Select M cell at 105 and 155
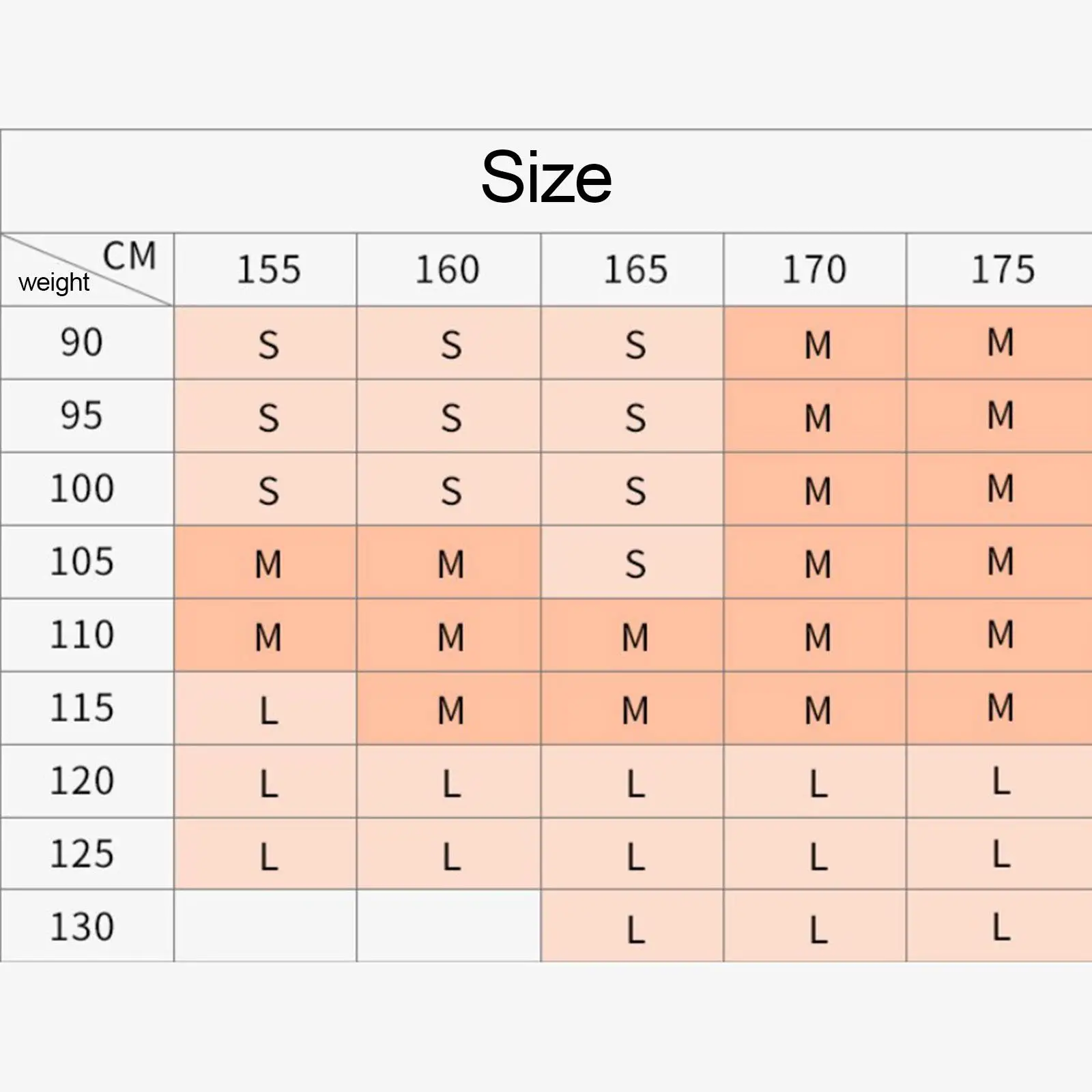 [265, 562]
